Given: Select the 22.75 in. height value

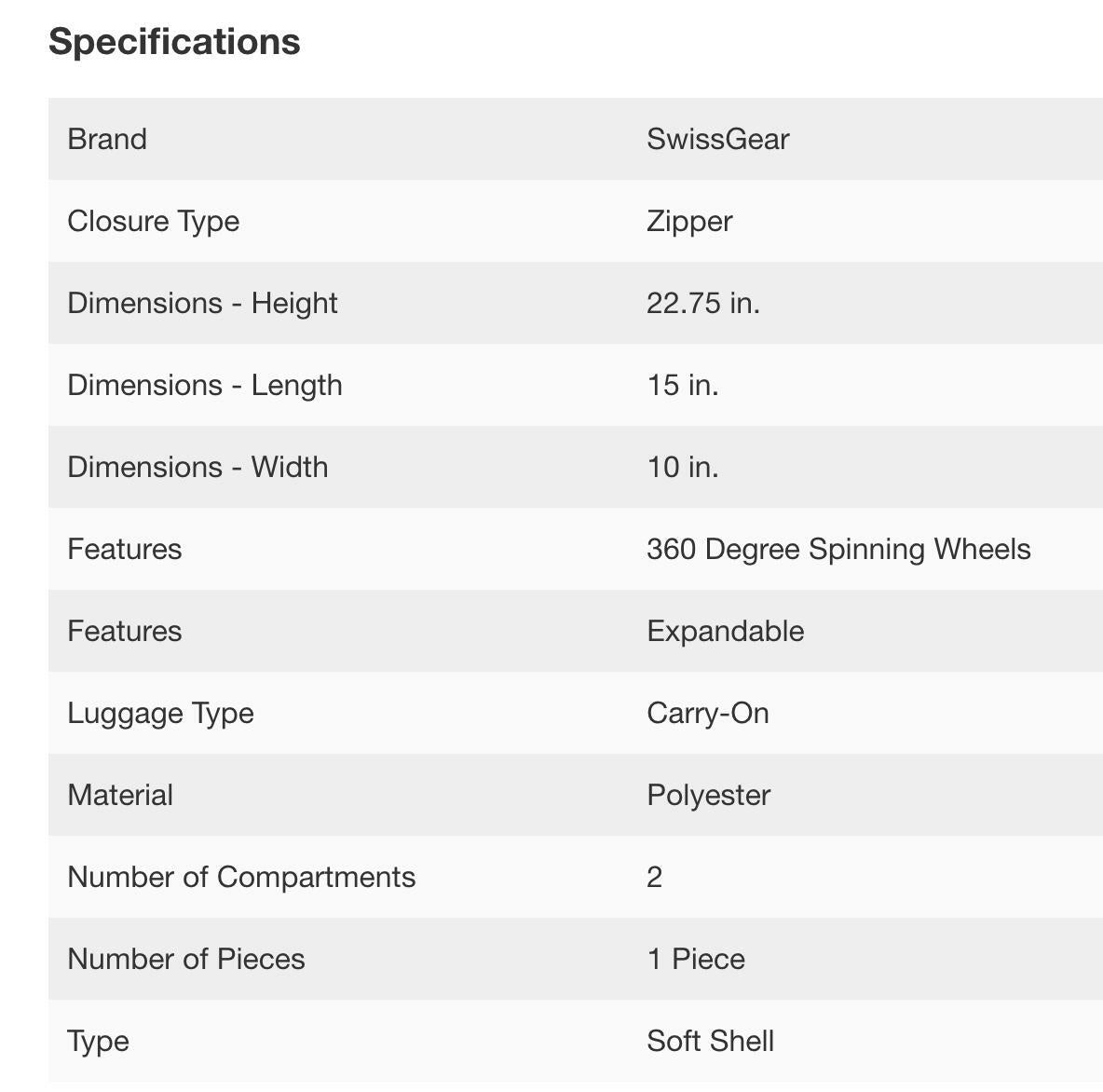Looking at the screenshot, I should 703,303.
